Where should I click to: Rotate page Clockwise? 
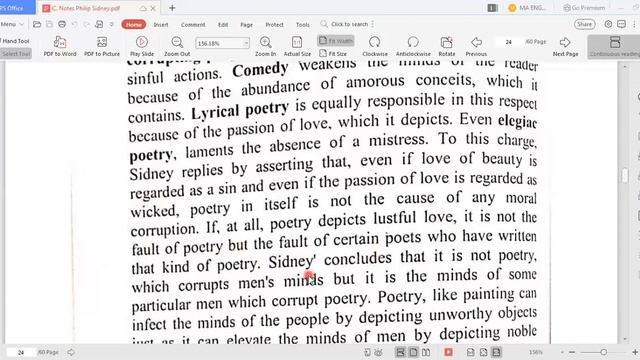(375, 46)
